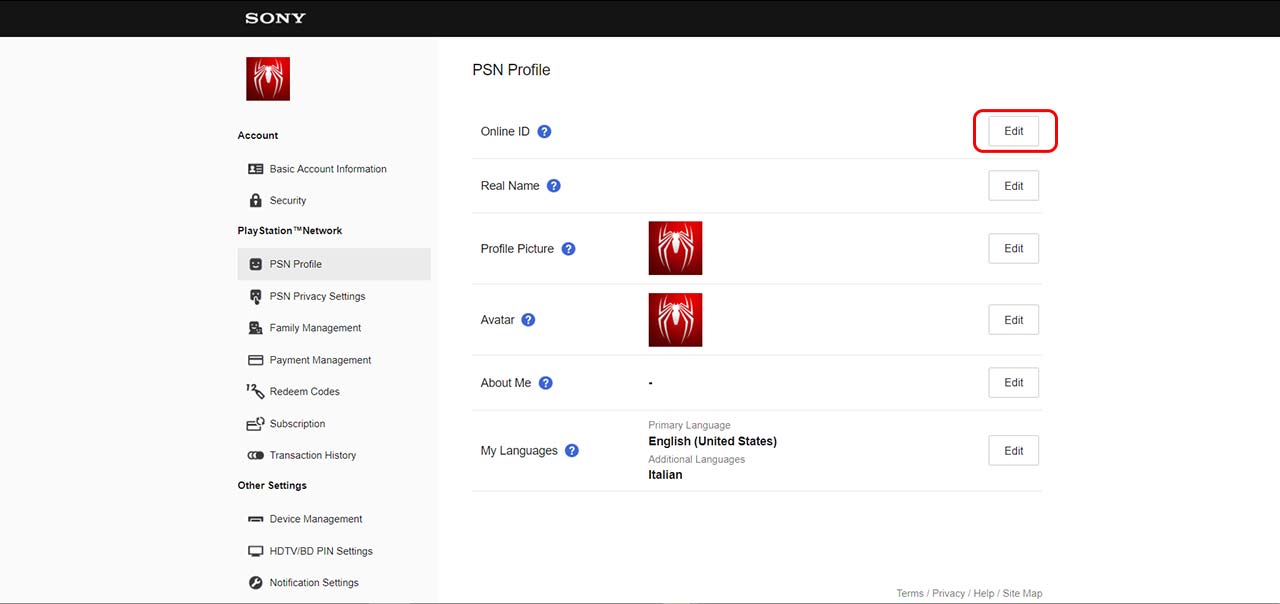Click the My Languages label
Image resolution: width=1280 pixels, height=604 pixels.
519,451
